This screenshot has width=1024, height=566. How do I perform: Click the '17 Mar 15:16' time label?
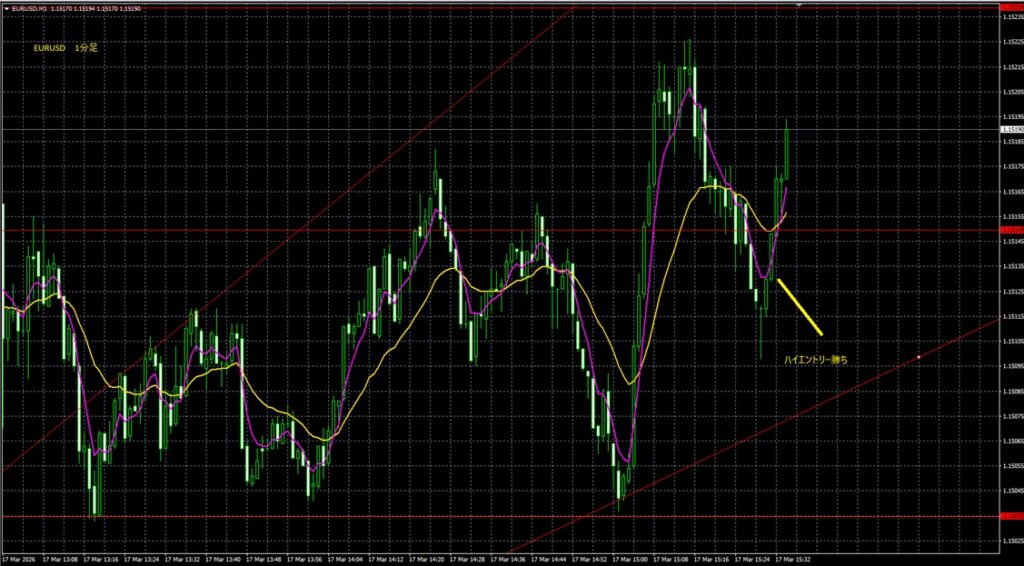[714, 559]
